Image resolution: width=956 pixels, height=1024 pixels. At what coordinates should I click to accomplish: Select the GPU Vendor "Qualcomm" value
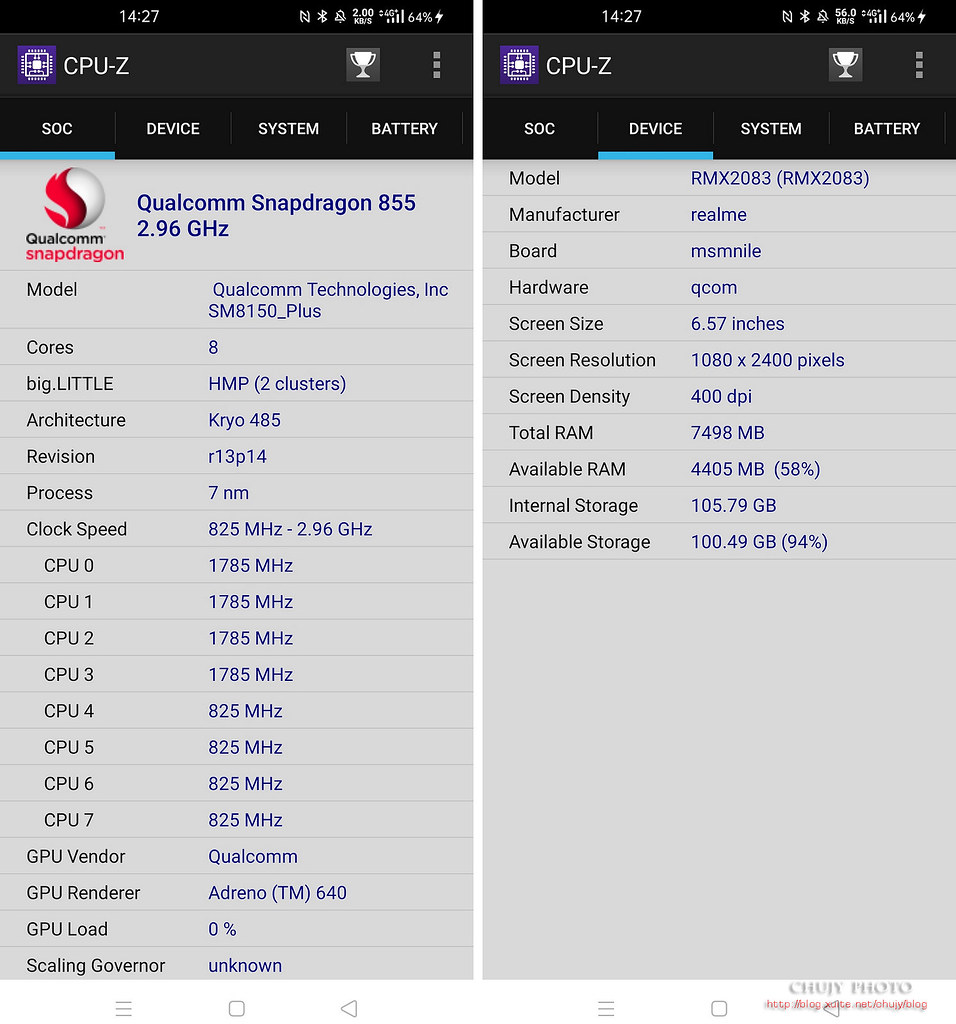pos(253,857)
